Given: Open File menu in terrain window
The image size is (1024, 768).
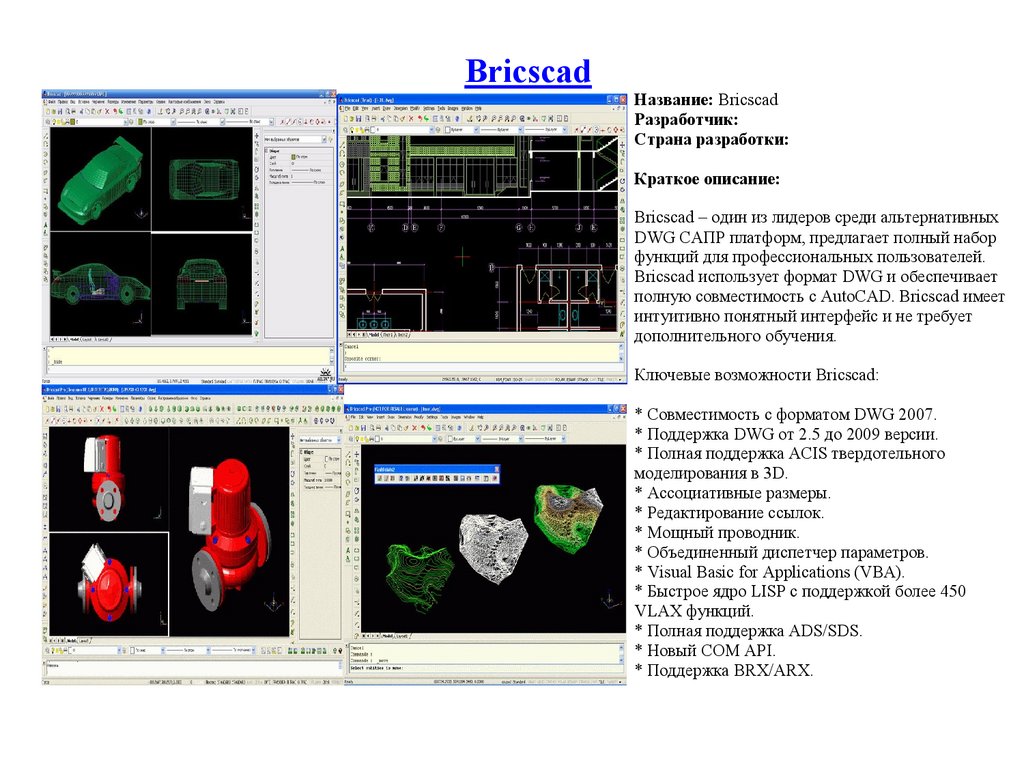Looking at the screenshot, I should 353,417.
